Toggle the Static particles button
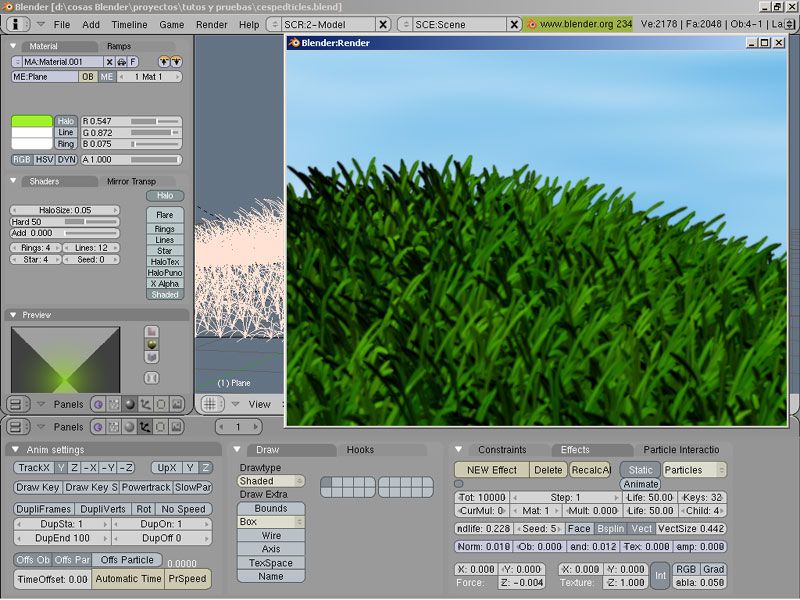 pos(640,470)
